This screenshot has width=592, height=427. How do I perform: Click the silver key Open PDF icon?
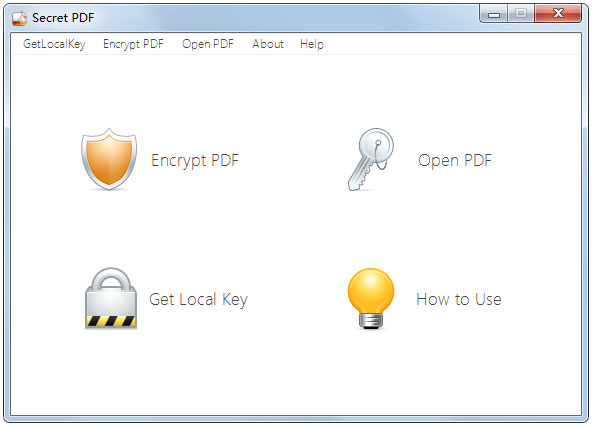coord(371,159)
